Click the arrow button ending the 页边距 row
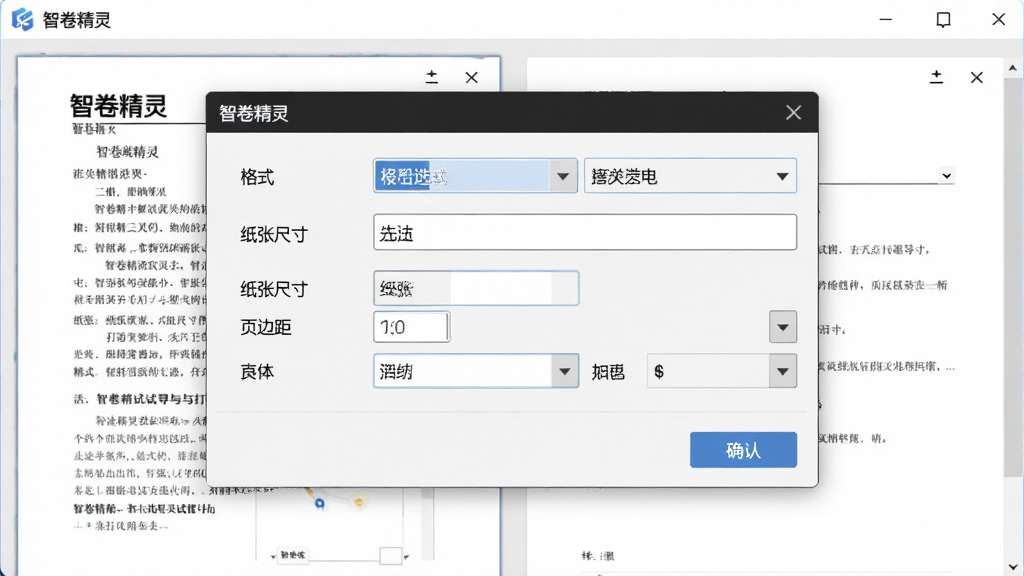This screenshot has height=576, width=1024. coord(782,327)
